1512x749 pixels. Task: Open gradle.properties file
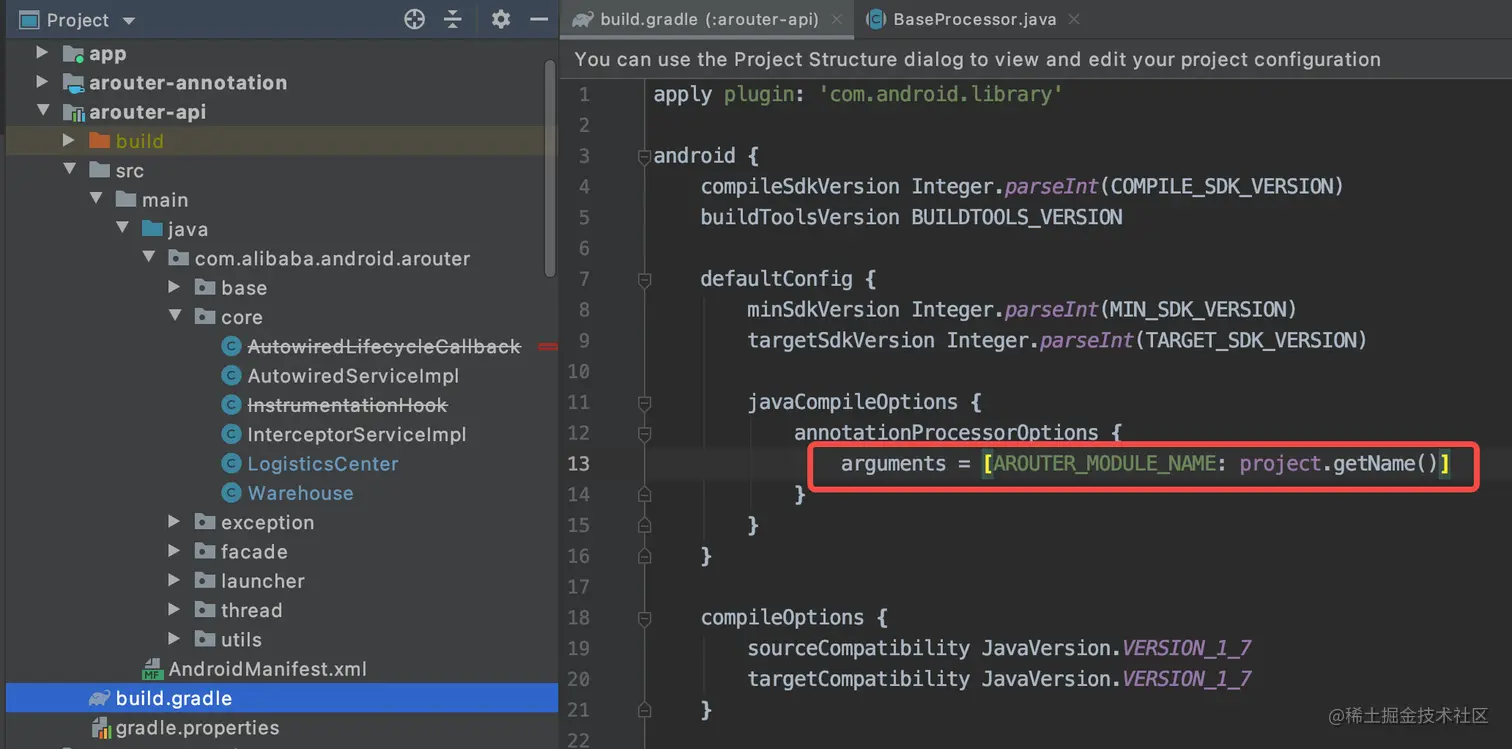[x=197, y=728]
